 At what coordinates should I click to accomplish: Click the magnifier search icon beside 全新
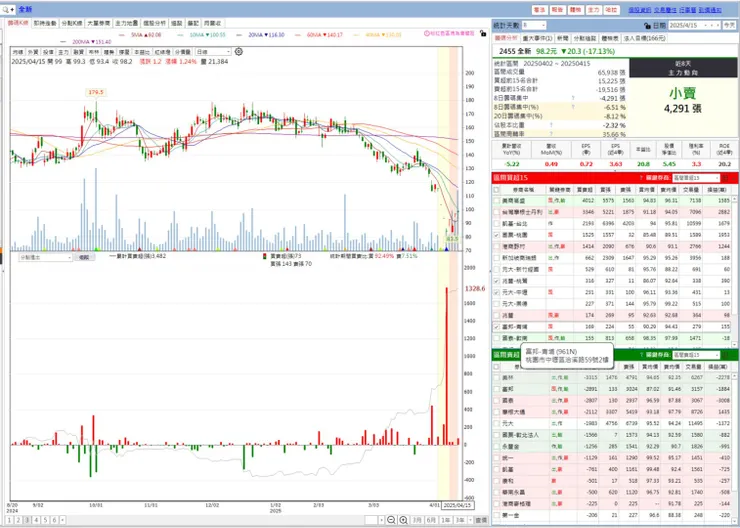point(5,9)
